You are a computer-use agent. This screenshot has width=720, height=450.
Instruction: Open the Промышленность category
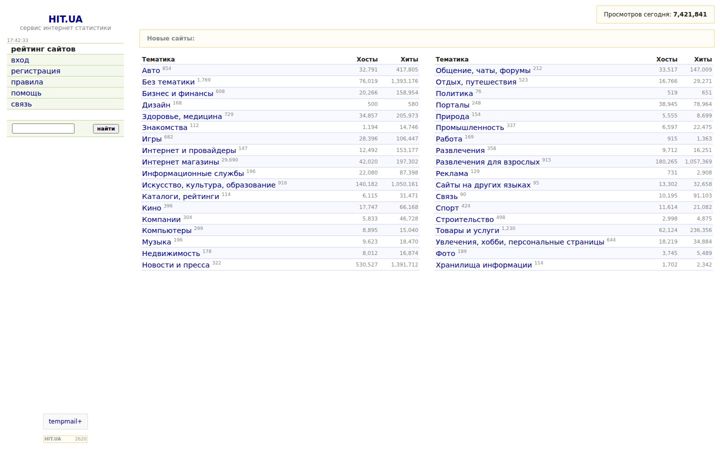pyautogui.click(x=470, y=128)
